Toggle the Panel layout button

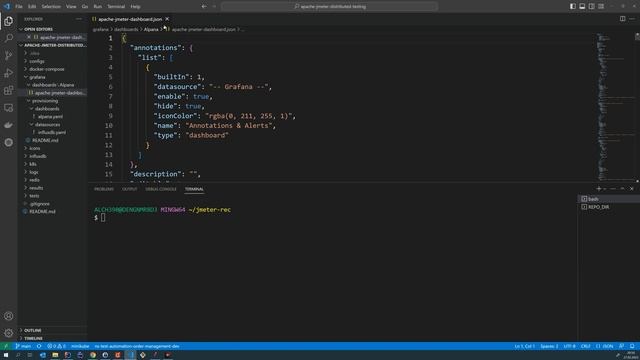tap(582, 7)
